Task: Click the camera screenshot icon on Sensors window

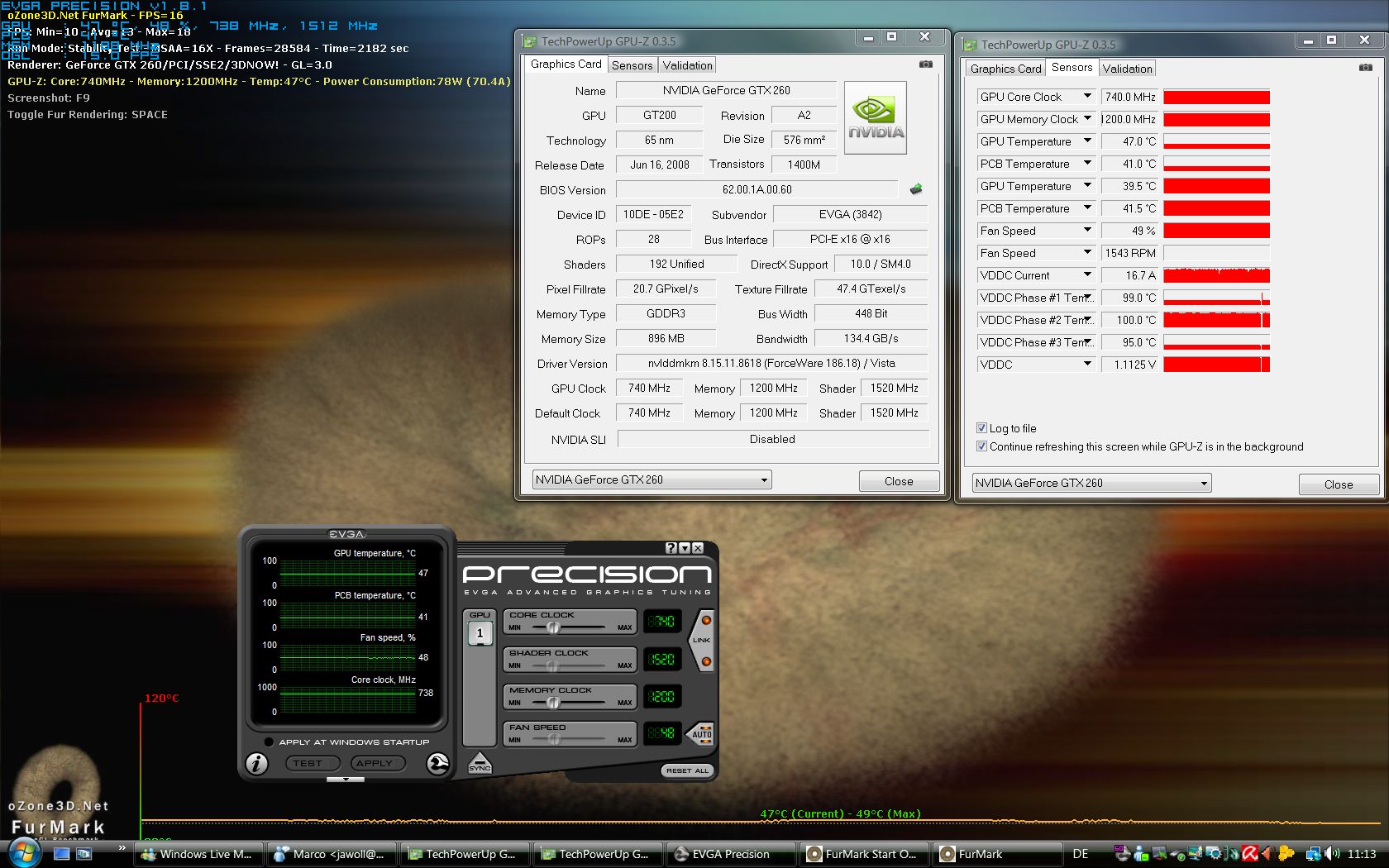Action: pos(1365,67)
